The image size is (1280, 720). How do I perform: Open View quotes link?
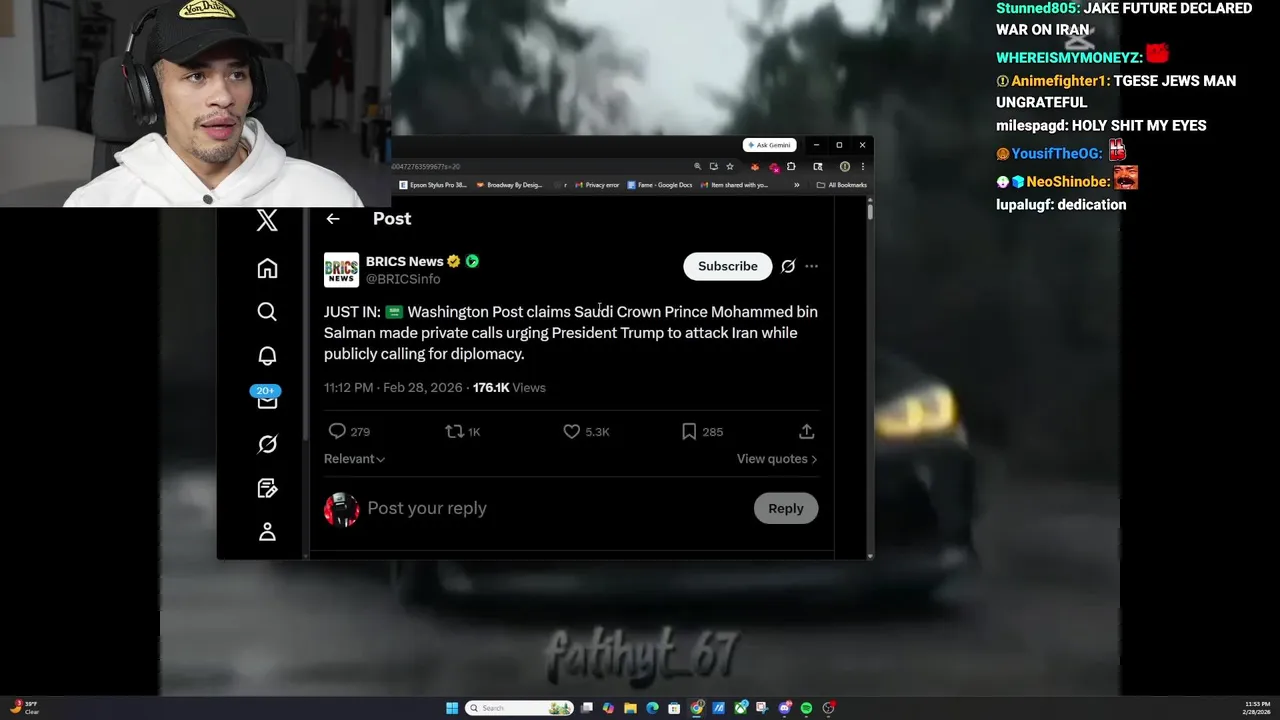777,459
